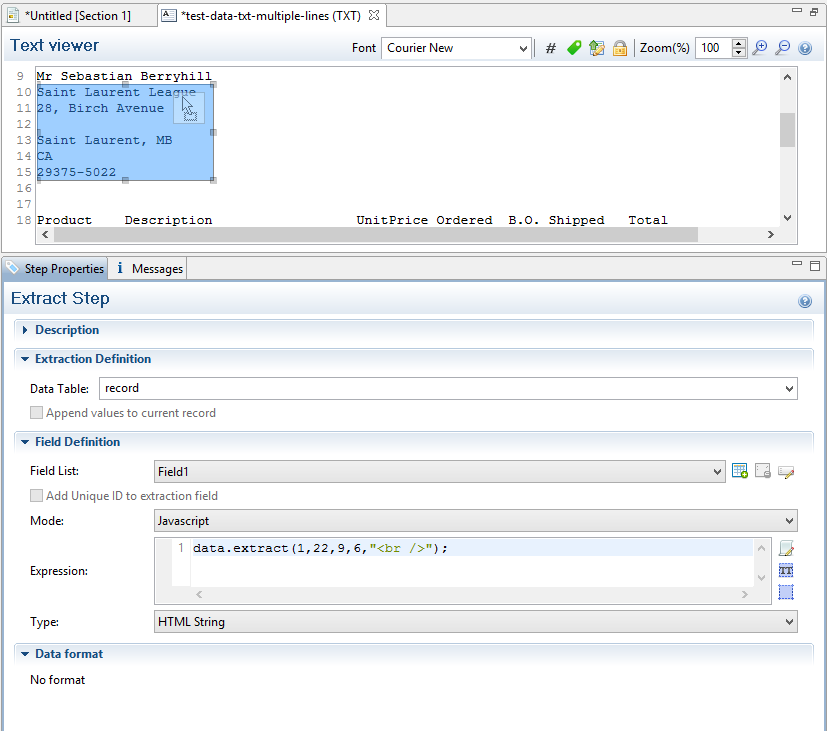Open help in the Text viewer toolbar

pos(805,48)
